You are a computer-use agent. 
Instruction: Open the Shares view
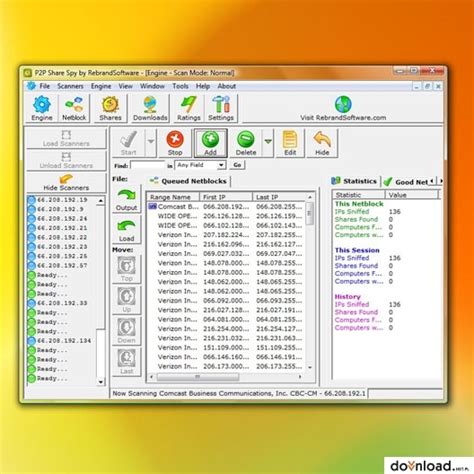110,108
